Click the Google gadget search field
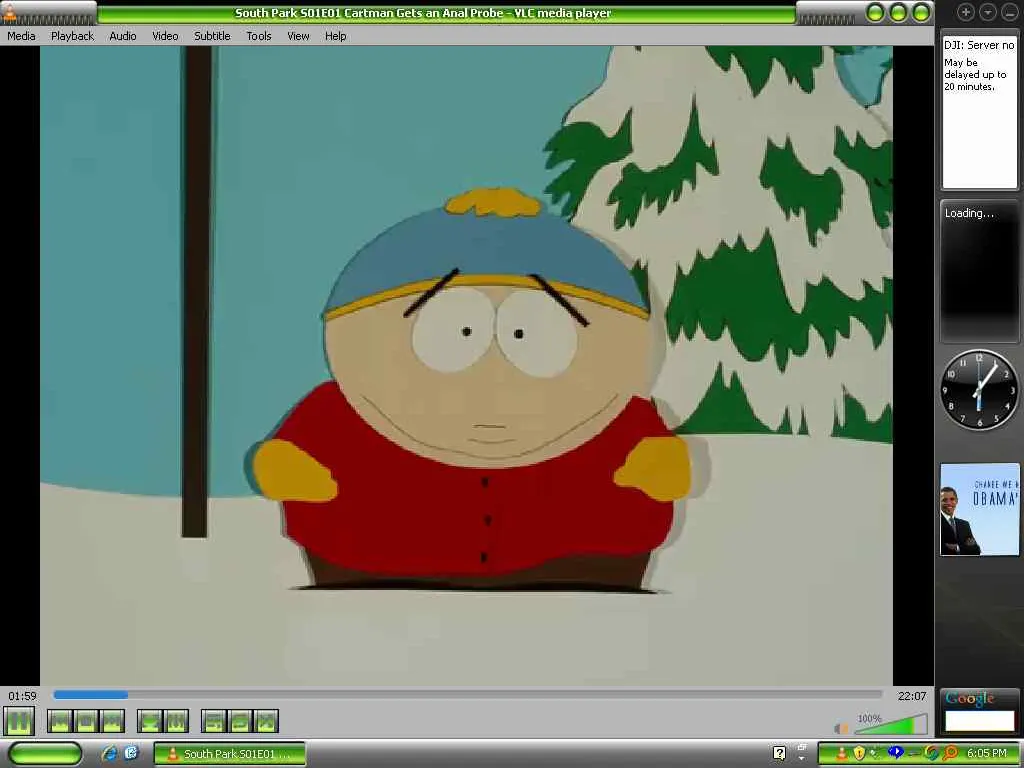This screenshot has width=1024, height=768. click(980, 721)
